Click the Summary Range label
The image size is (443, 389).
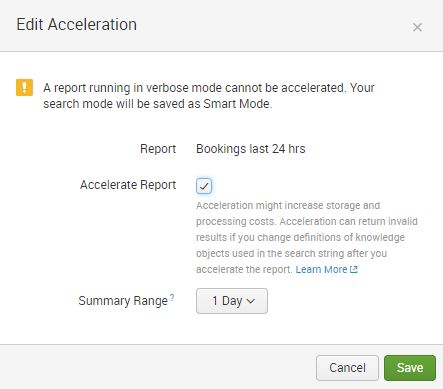(x=123, y=301)
